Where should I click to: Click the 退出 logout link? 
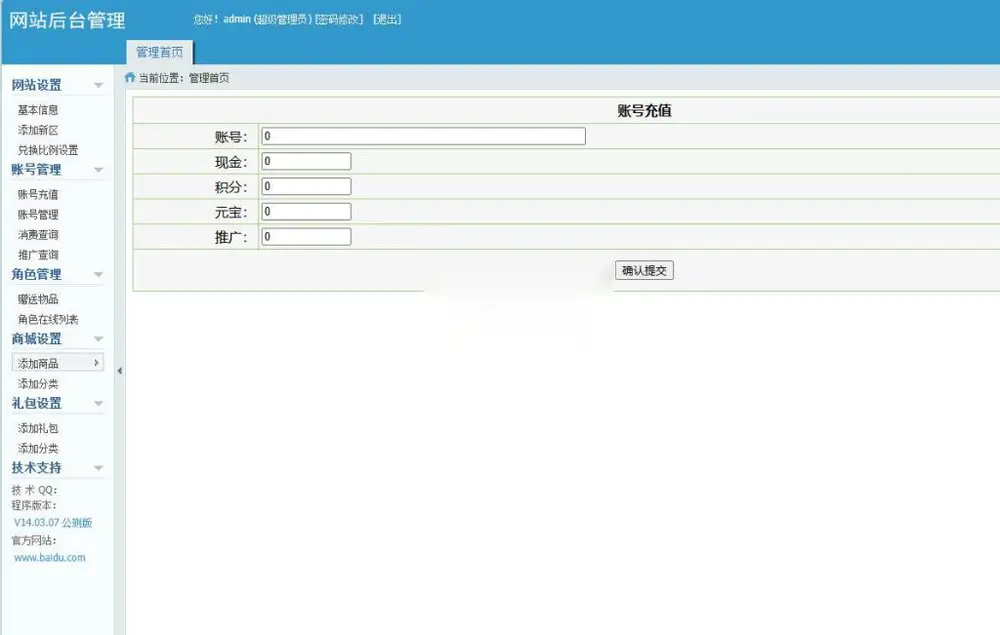pyautogui.click(x=386, y=20)
